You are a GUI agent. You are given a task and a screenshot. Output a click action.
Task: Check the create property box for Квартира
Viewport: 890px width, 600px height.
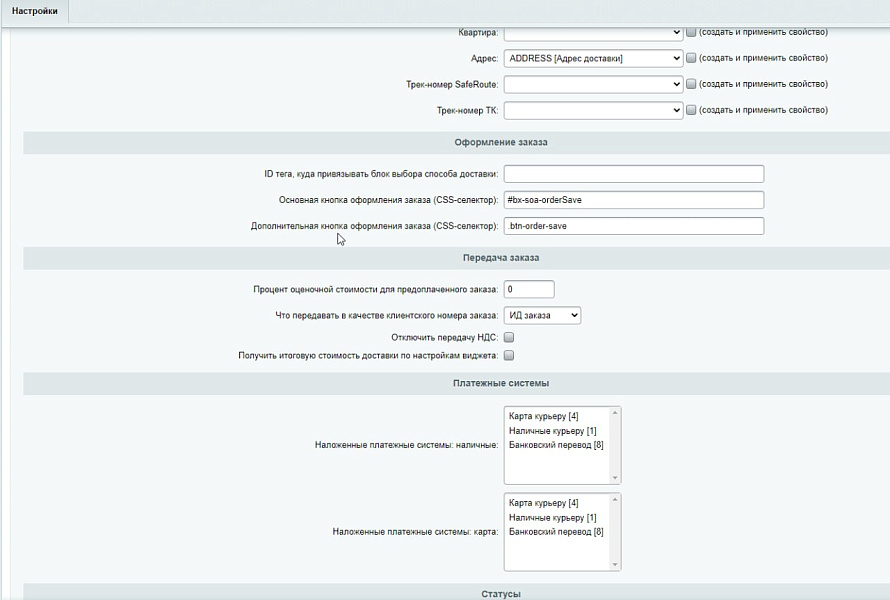pyautogui.click(x=691, y=32)
